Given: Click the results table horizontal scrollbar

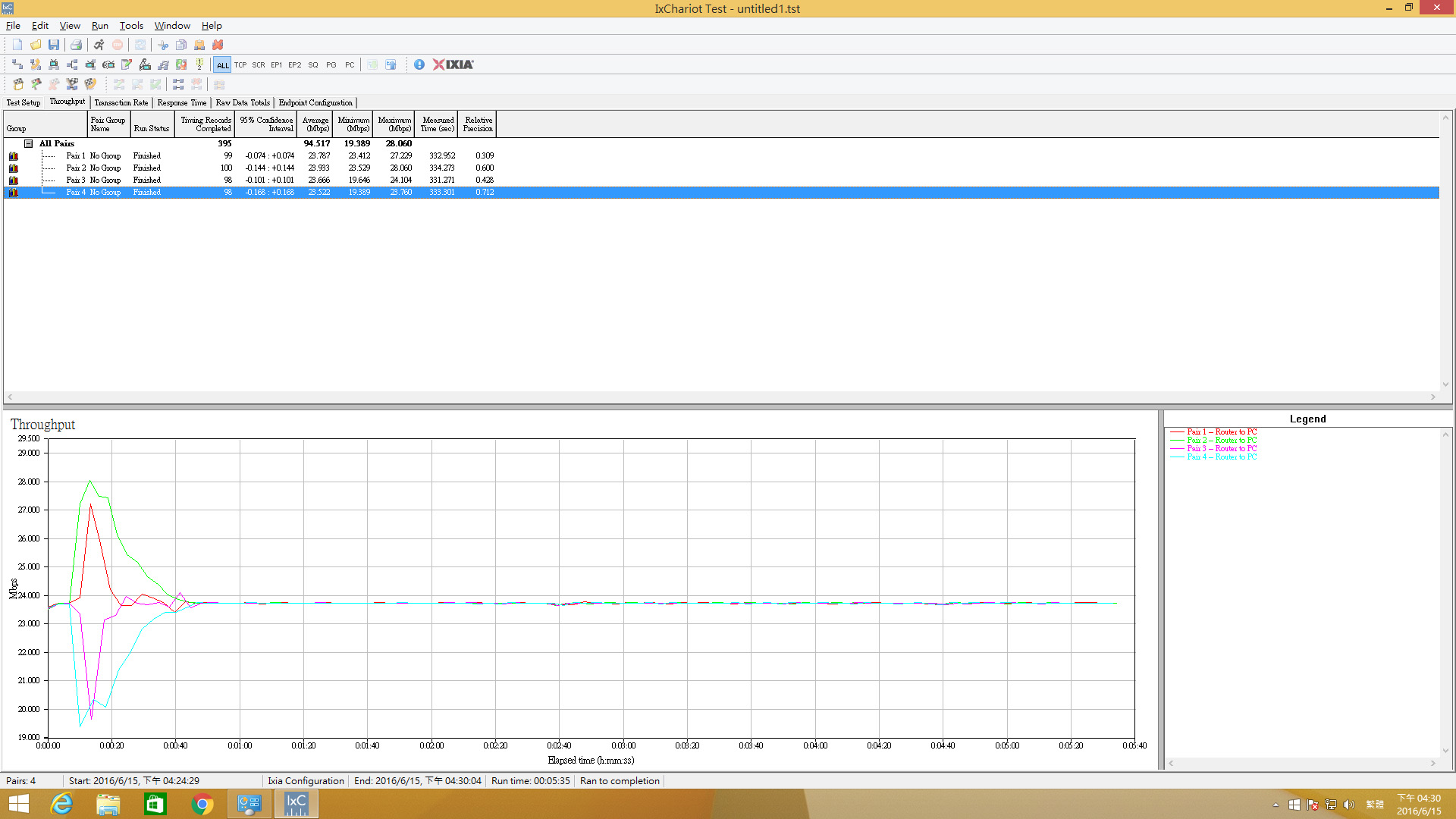Looking at the screenshot, I should (x=720, y=397).
